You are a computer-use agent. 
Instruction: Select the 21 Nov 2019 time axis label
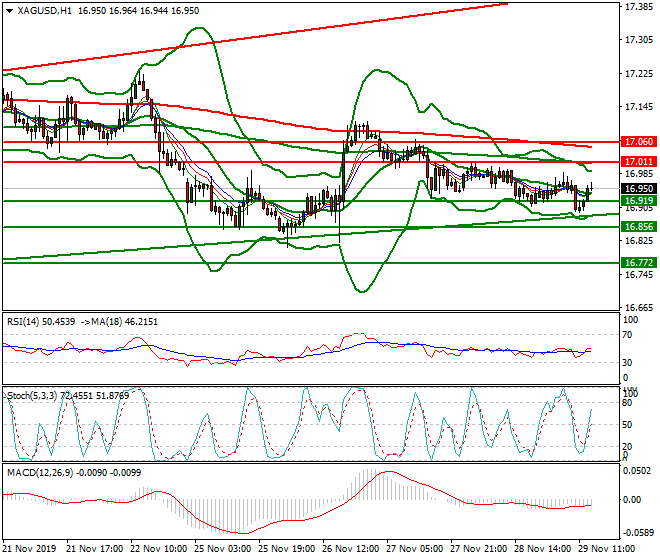coord(30,549)
